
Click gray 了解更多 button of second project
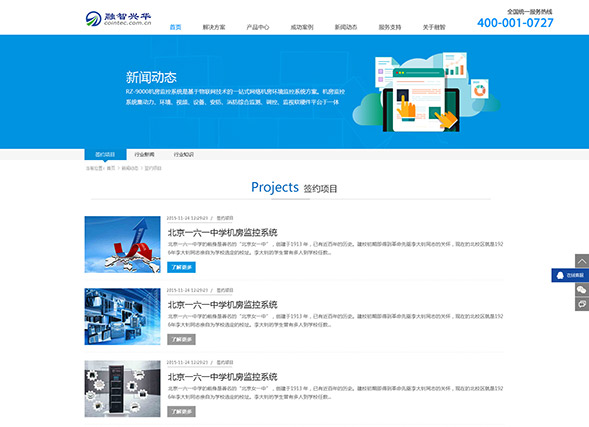[181, 339]
